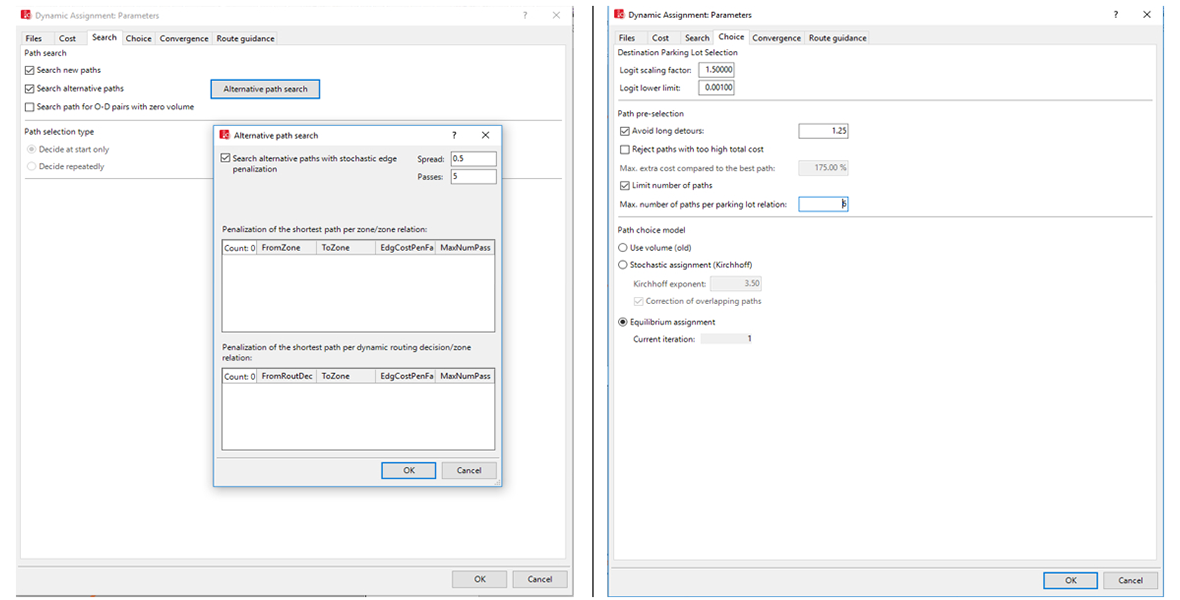Viewport: 1180px width, 600px height.
Task: Click ToZone header in zone/zone table
Action: point(346,248)
